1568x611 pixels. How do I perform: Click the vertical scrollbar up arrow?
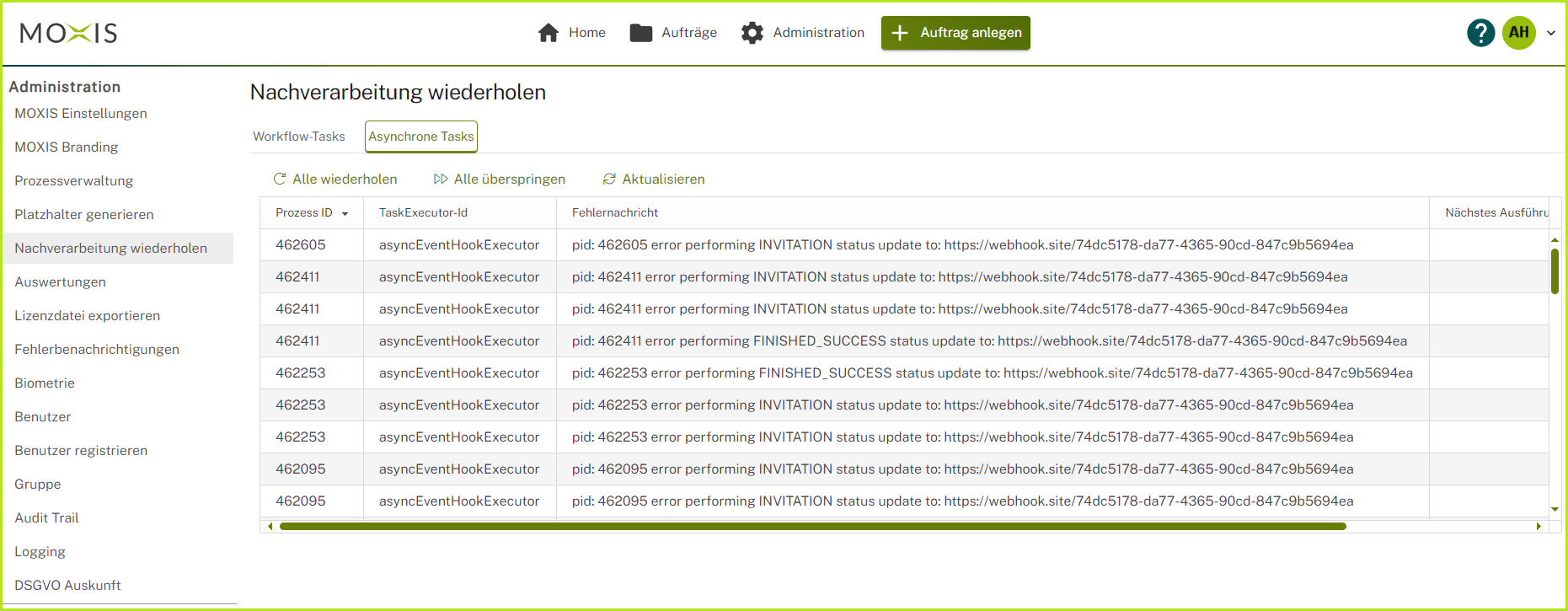1555,240
